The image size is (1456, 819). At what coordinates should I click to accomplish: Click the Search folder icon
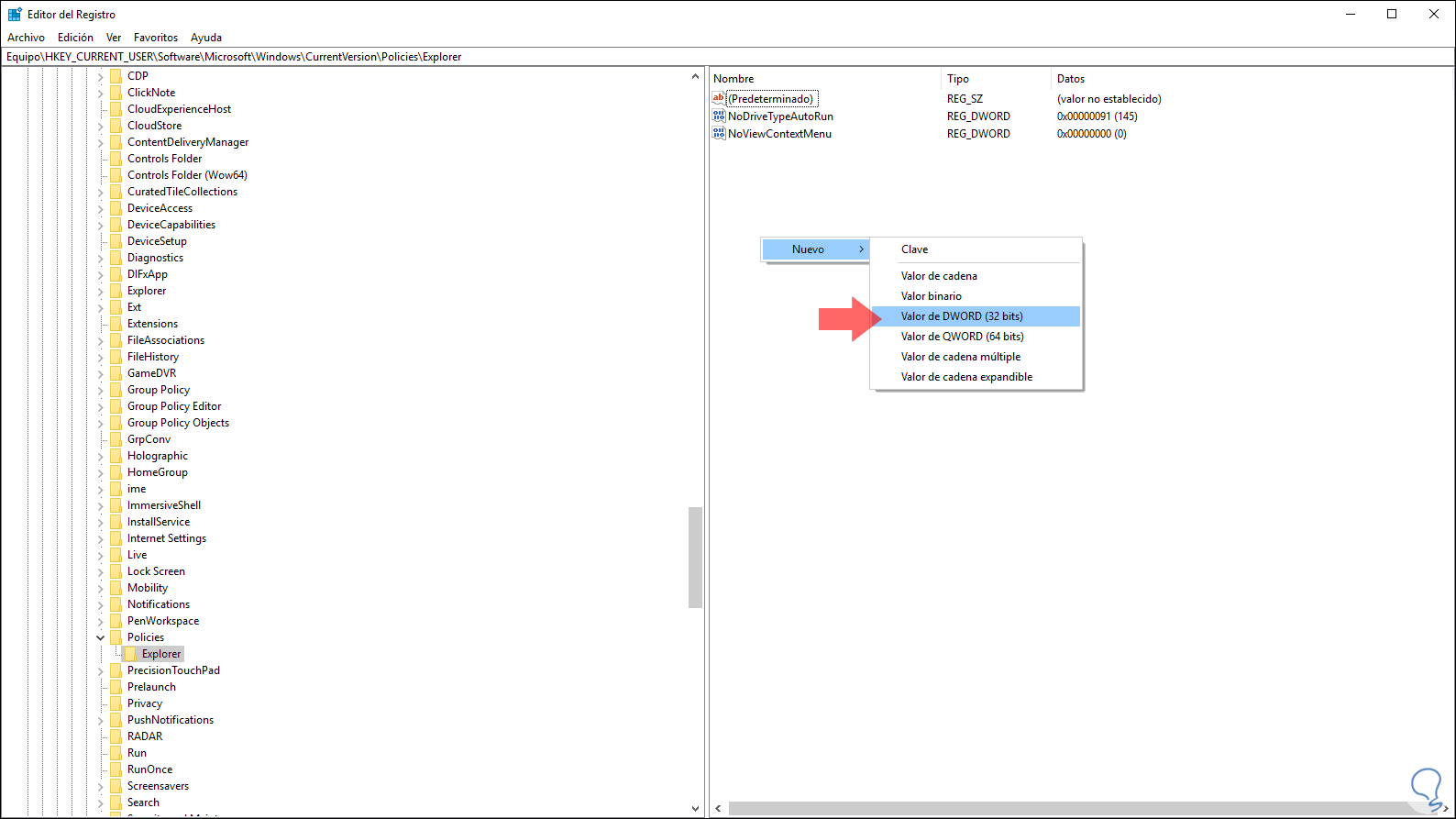pos(116,802)
